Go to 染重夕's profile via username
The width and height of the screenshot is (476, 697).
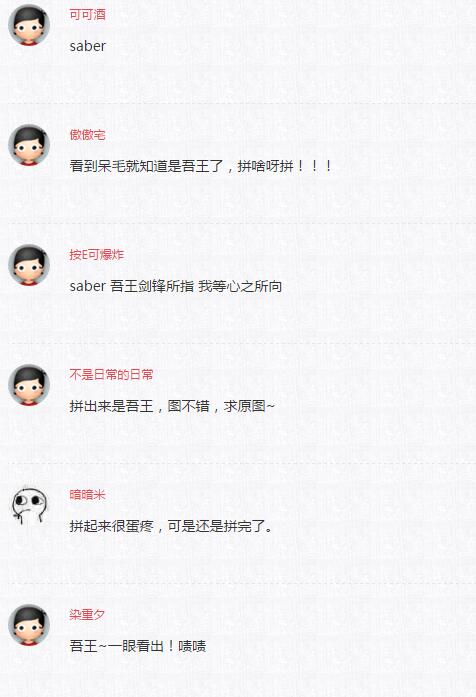88,615
